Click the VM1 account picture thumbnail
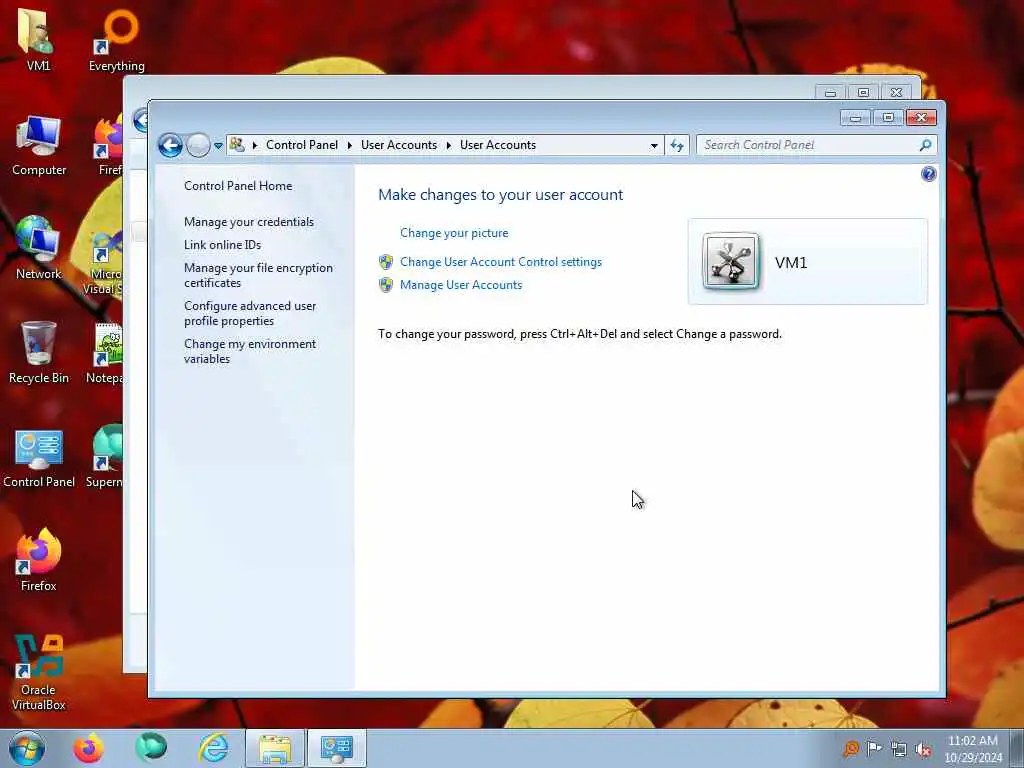The height and width of the screenshot is (768, 1024). 731,261
